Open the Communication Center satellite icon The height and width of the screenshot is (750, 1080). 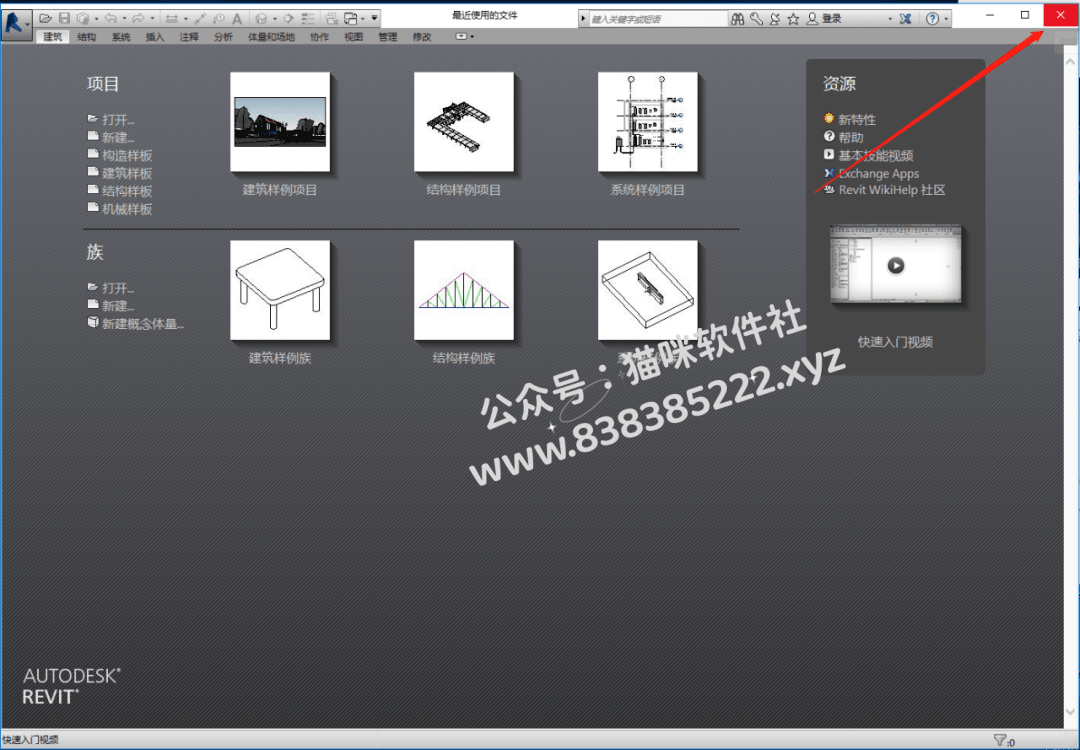[x=775, y=19]
